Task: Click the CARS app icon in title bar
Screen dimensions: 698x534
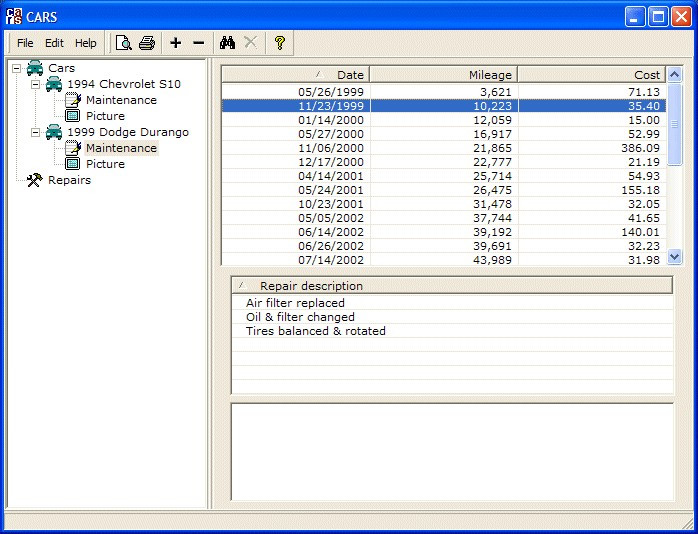Action: (14, 17)
